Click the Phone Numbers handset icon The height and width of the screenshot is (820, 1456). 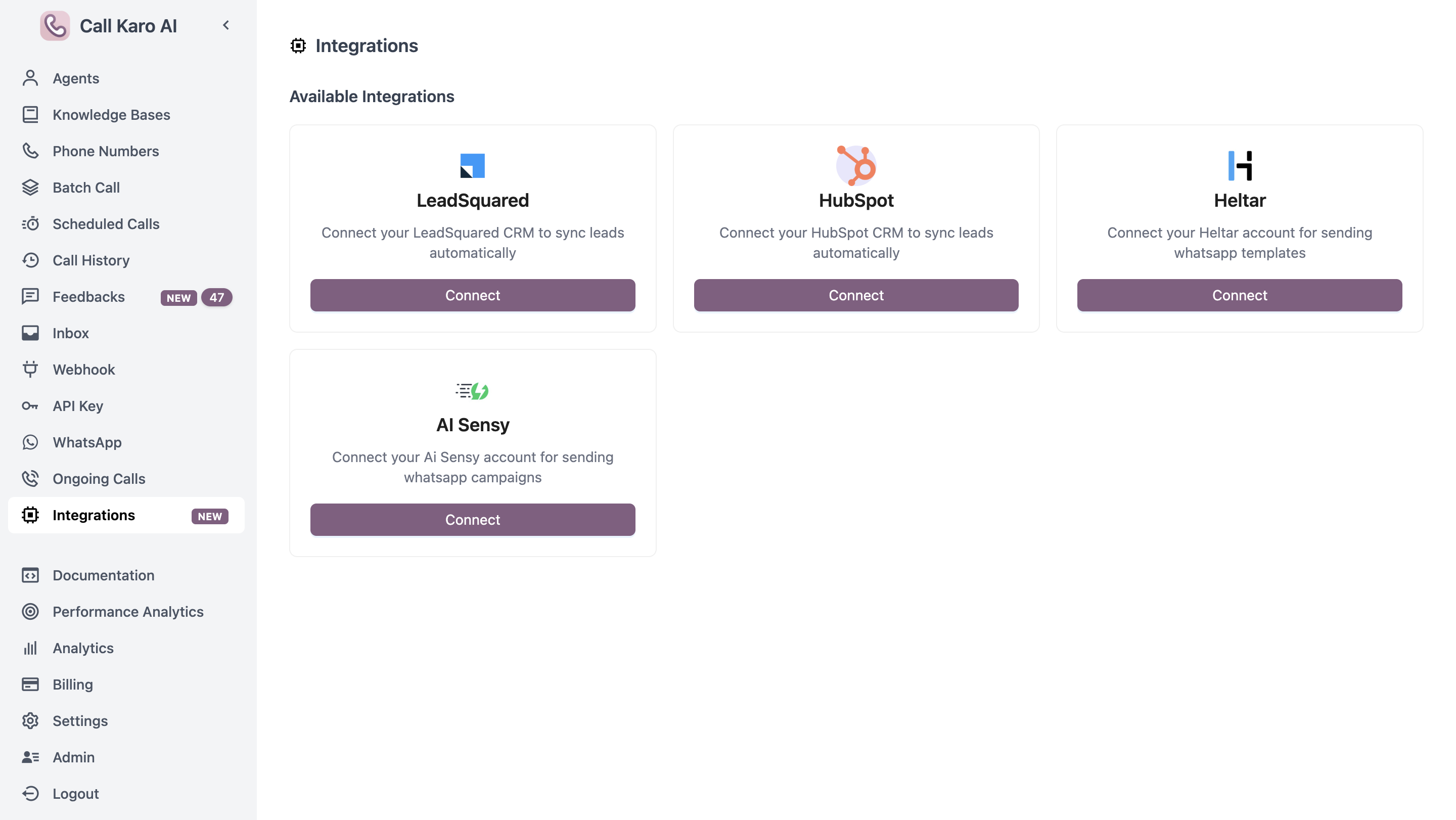click(x=30, y=151)
